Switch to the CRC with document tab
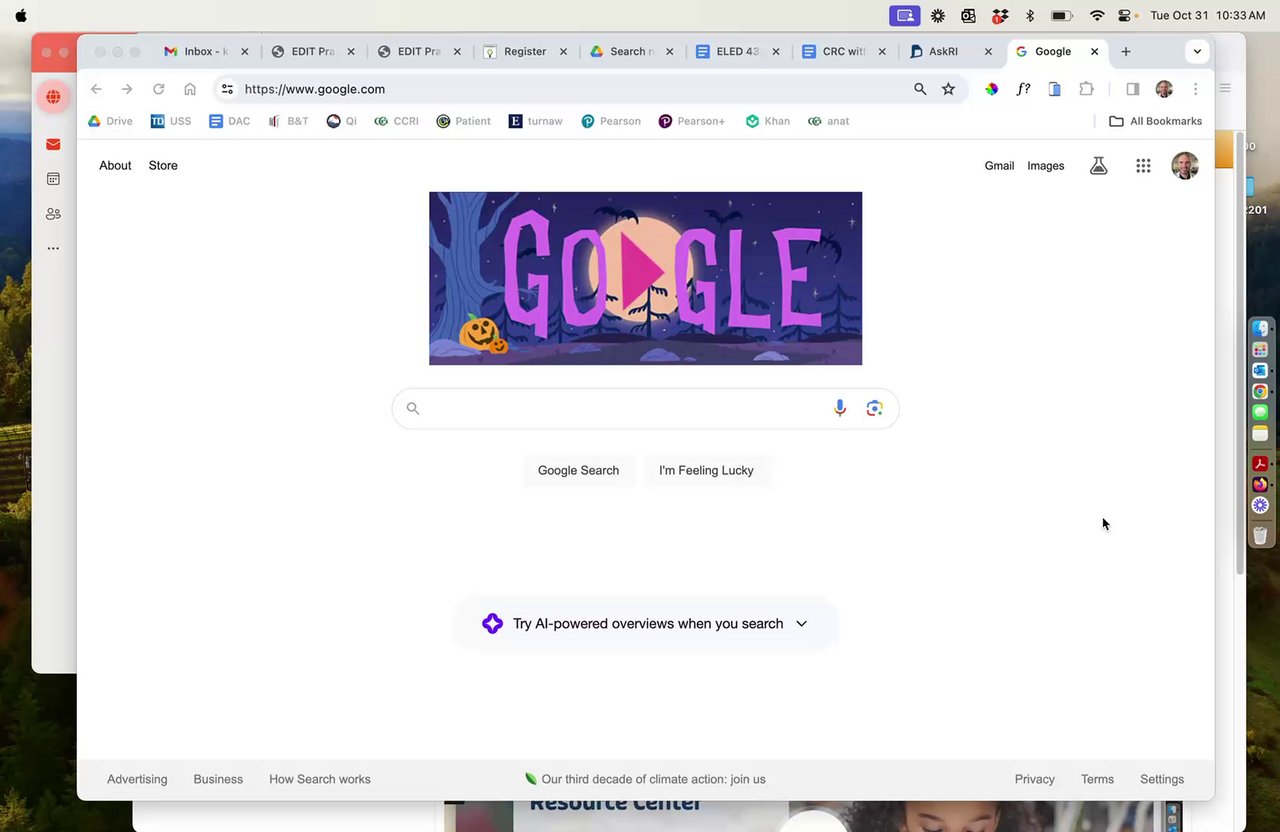The image size is (1280, 832). [844, 52]
